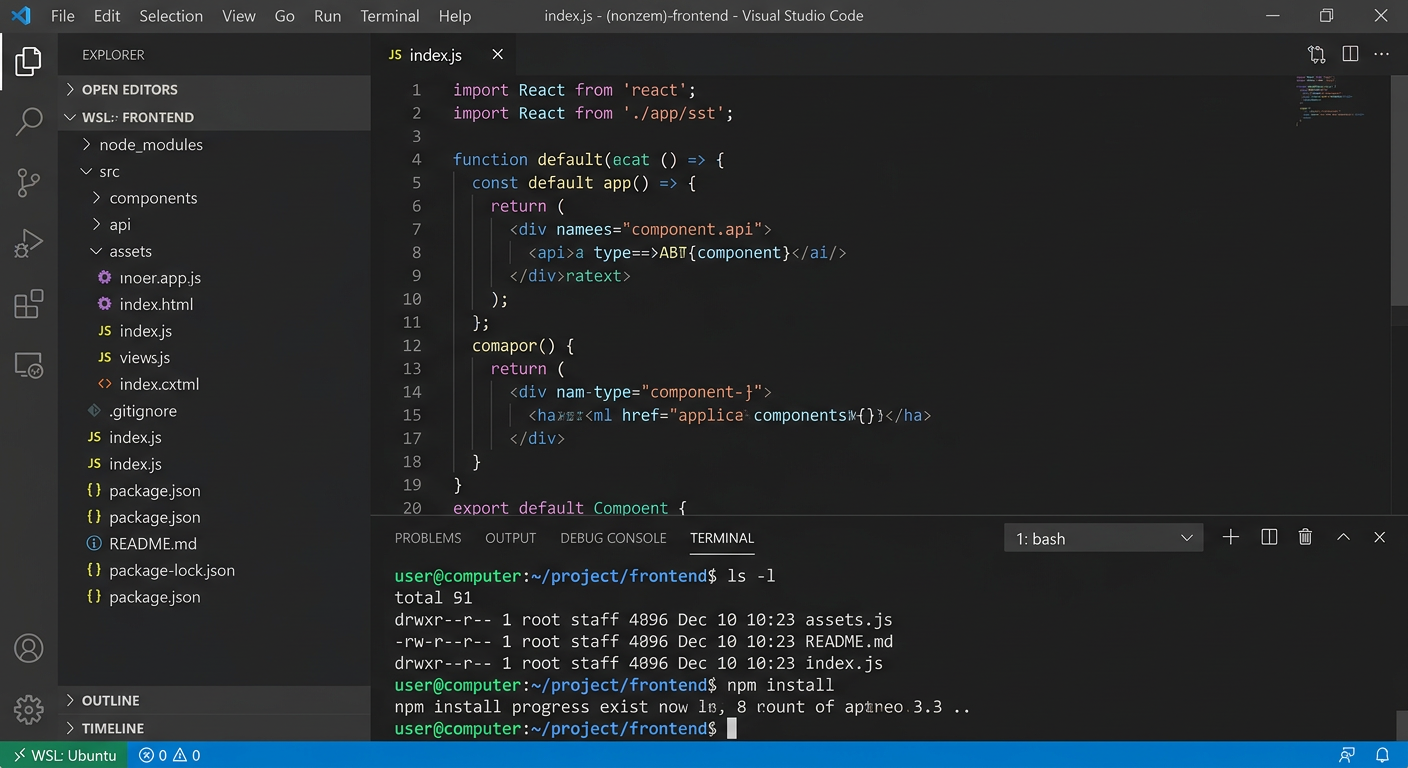Split the editor to the right
Image resolution: width=1408 pixels, height=768 pixels.
pos(1350,55)
